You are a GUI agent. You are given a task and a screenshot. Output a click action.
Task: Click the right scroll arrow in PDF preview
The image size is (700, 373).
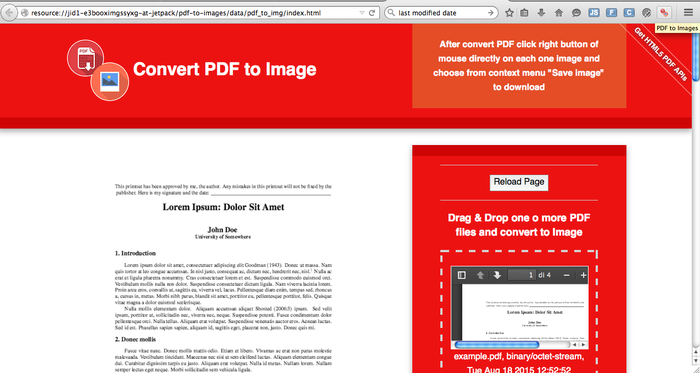click(x=583, y=345)
